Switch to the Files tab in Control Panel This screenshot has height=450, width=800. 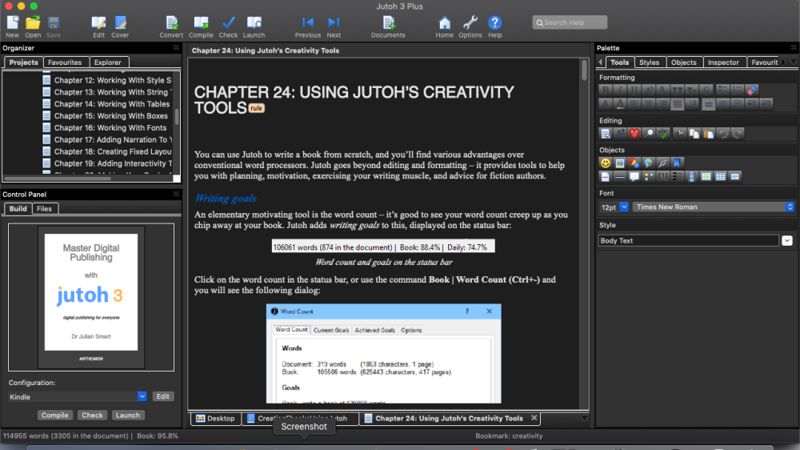tap(44, 209)
